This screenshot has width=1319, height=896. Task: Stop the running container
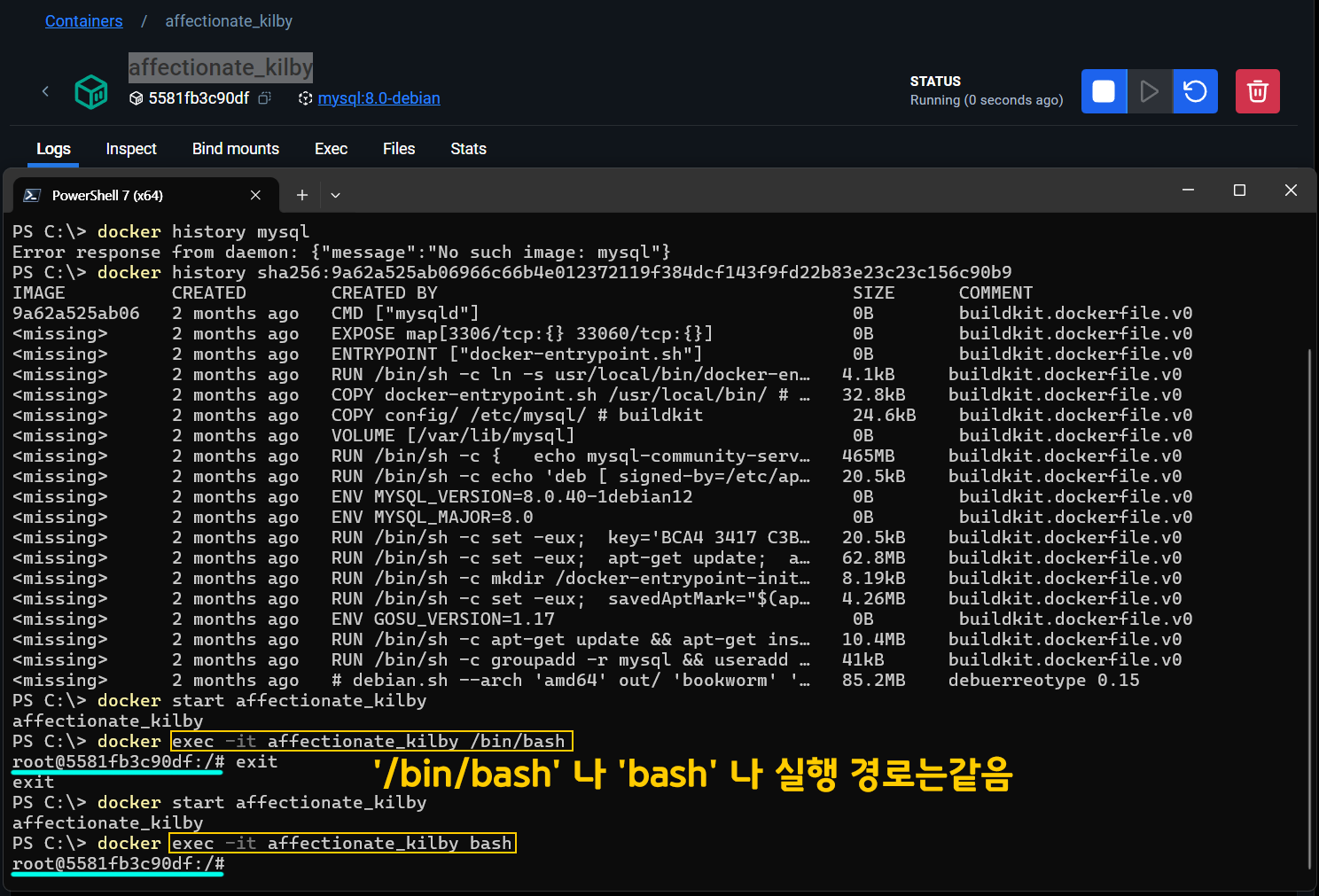point(1104,91)
